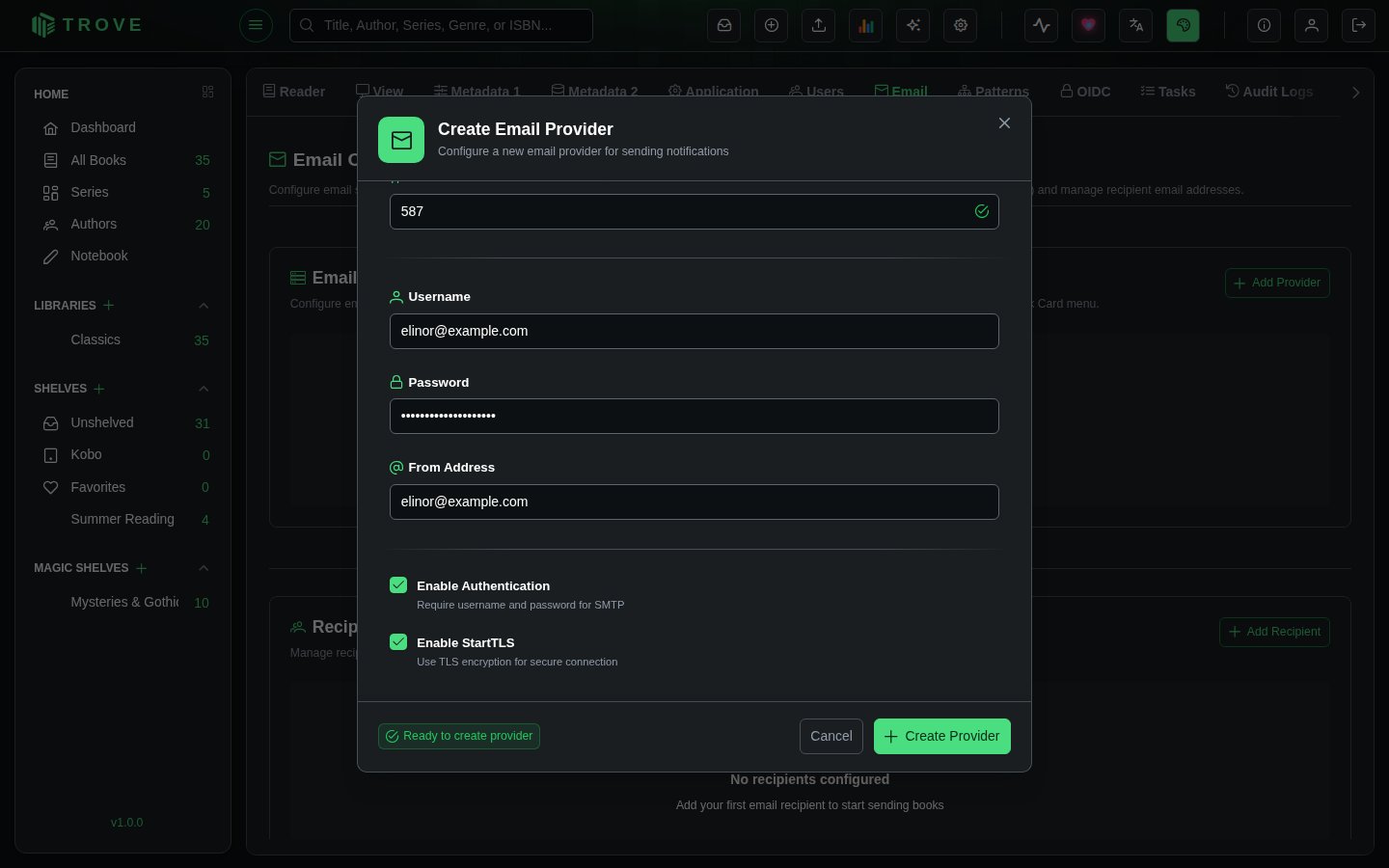The width and height of the screenshot is (1389, 868).
Task: Open the user profile icon
Action: pyautogui.click(x=1312, y=25)
